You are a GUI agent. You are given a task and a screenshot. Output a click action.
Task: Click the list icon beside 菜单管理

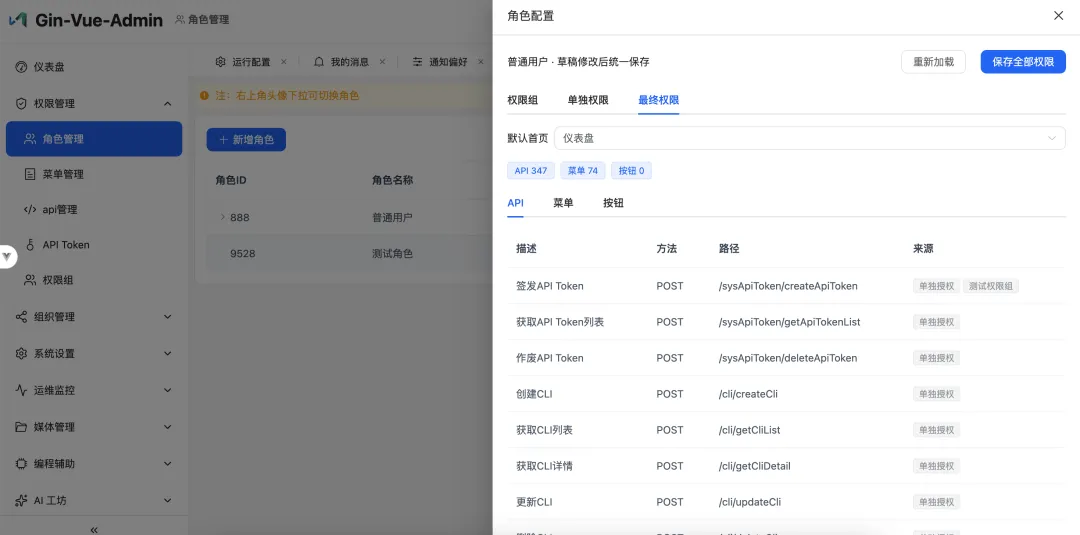tap(30, 174)
